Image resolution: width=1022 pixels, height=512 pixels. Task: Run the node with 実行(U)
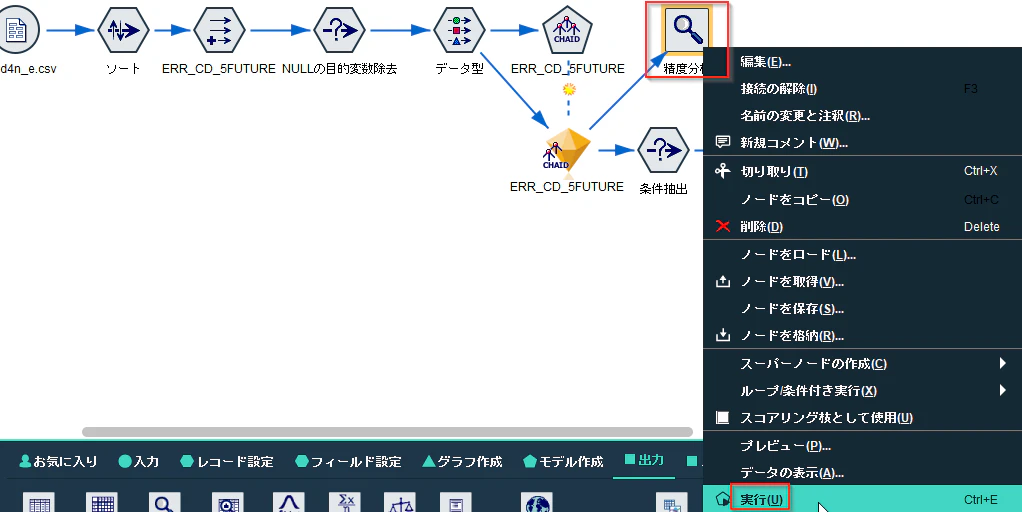click(x=862, y=500)
